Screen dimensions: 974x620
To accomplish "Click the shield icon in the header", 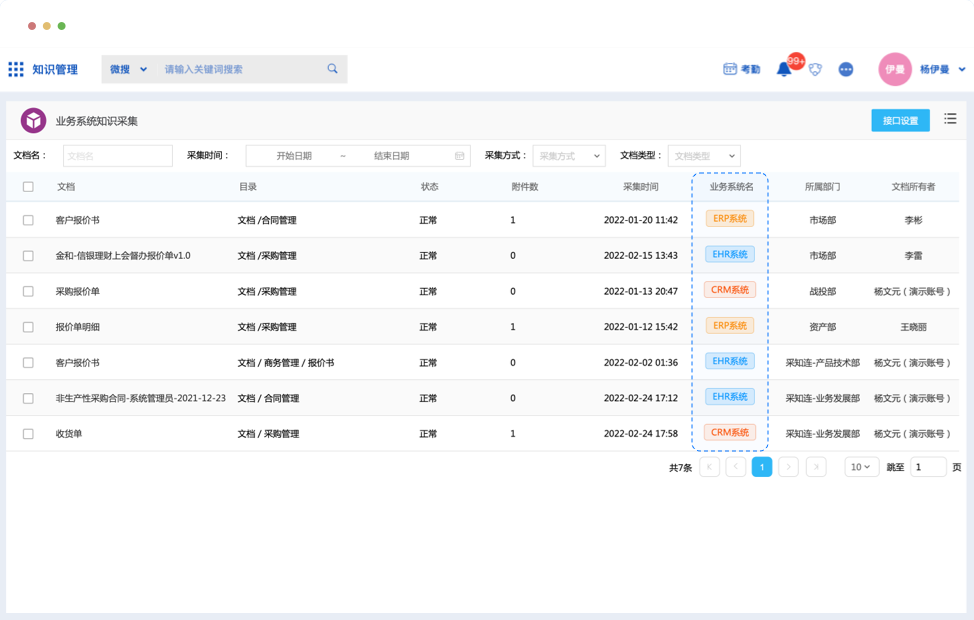I will (815, 69).
